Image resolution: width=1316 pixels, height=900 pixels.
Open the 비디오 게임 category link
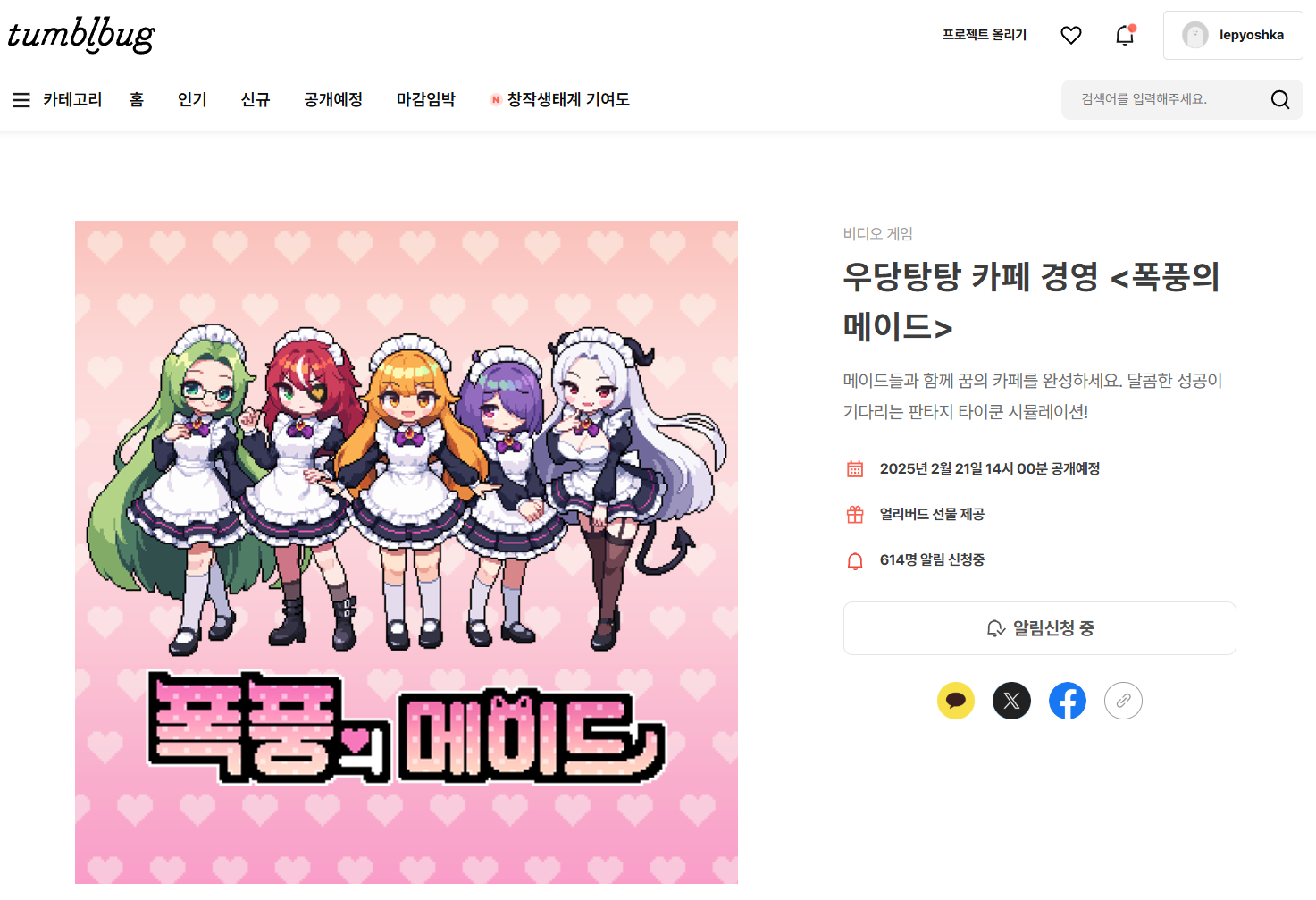(x=878, y=233)
